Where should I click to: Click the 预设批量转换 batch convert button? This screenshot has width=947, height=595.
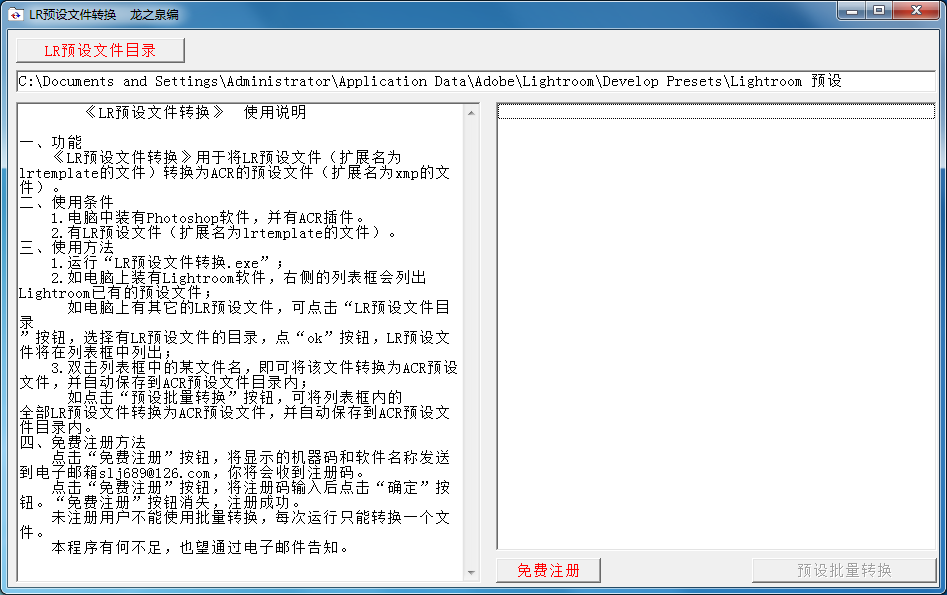[844, 570]
